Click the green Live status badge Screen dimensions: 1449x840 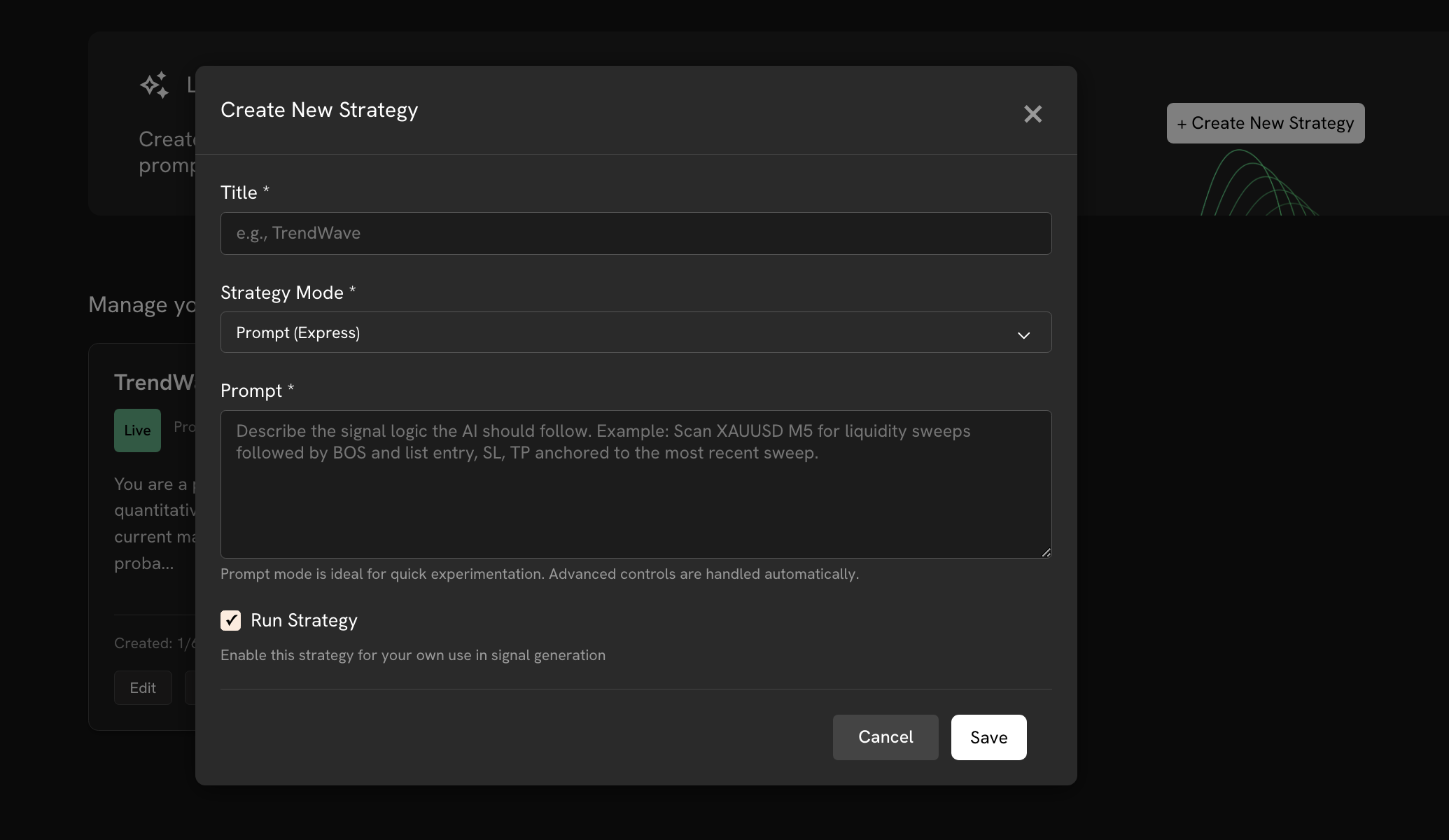137,430
